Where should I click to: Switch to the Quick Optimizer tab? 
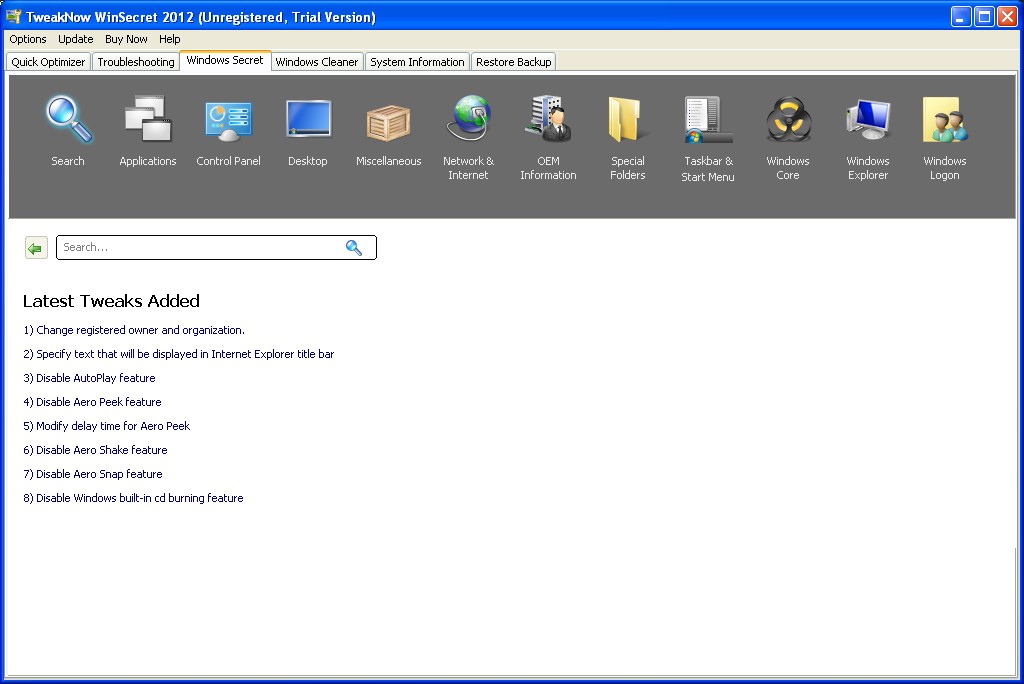48,62
